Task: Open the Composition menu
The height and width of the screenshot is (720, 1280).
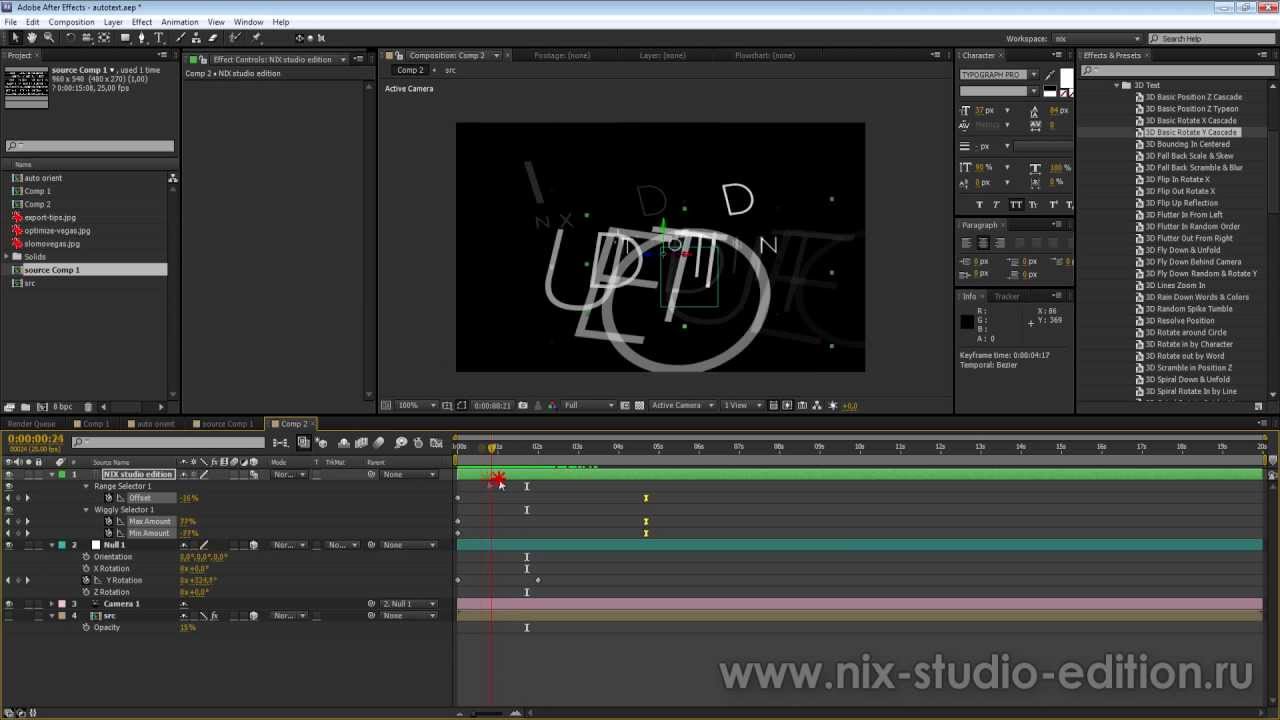Action: [x=71, y=22]
